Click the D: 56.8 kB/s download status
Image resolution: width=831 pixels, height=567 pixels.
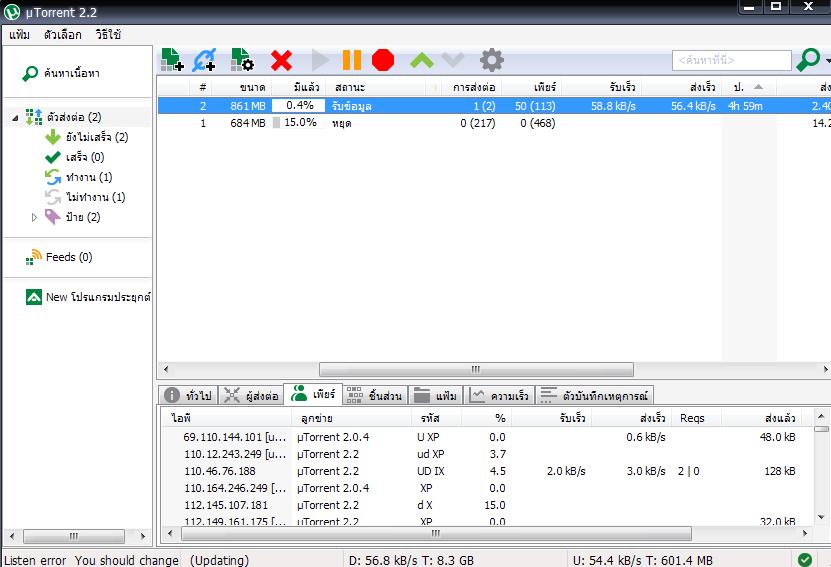point(411,560)
